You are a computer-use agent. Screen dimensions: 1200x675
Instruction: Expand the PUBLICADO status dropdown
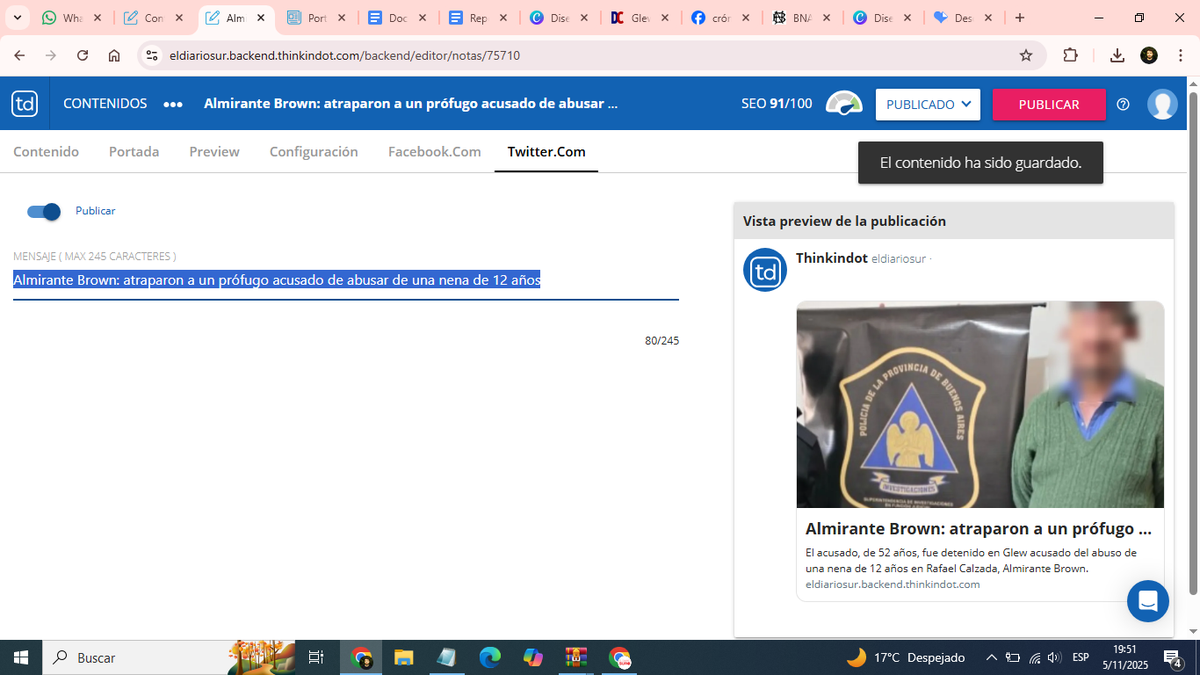[x=927, y=104]
